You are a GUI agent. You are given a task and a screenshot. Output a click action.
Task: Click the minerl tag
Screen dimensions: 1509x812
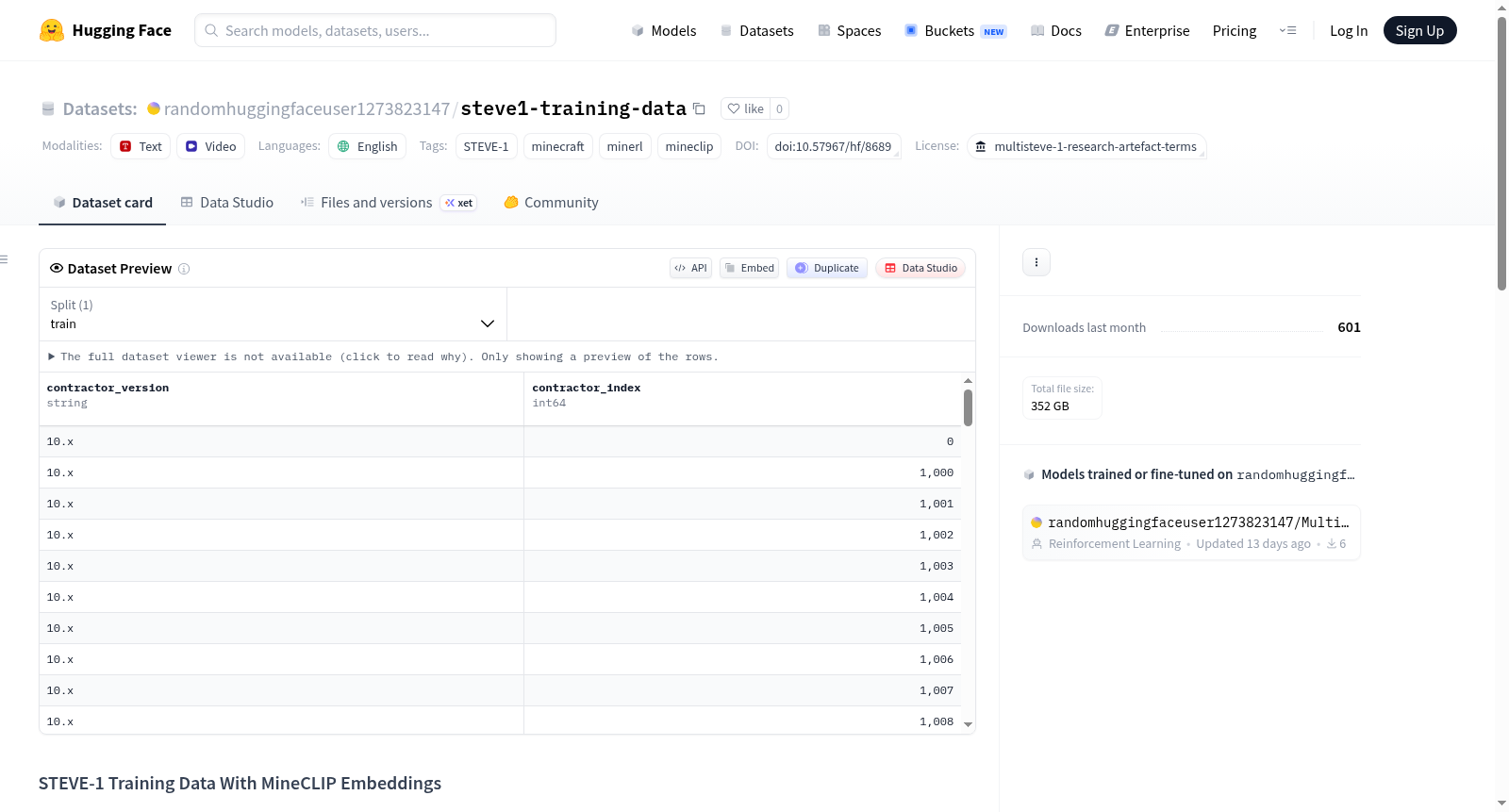(x=625, y=146)
